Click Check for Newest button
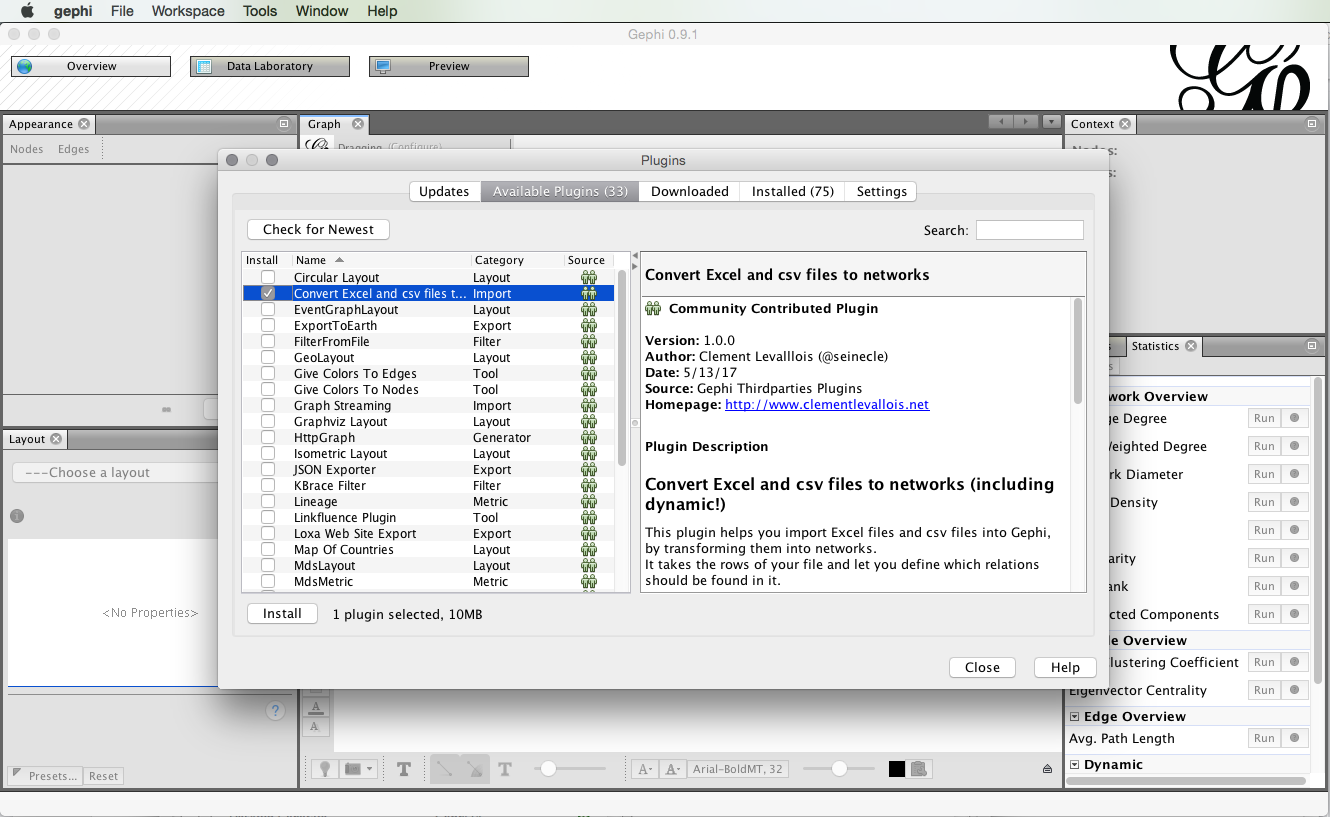Viewport: 1330px width, 817px height. coord(318,229)
